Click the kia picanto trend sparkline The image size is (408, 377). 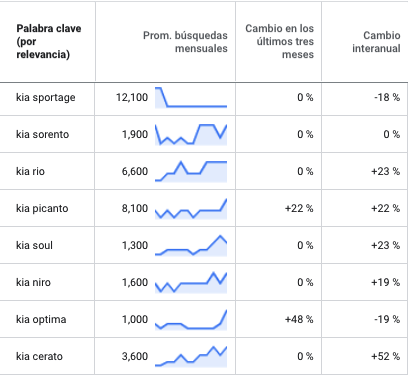191,209
